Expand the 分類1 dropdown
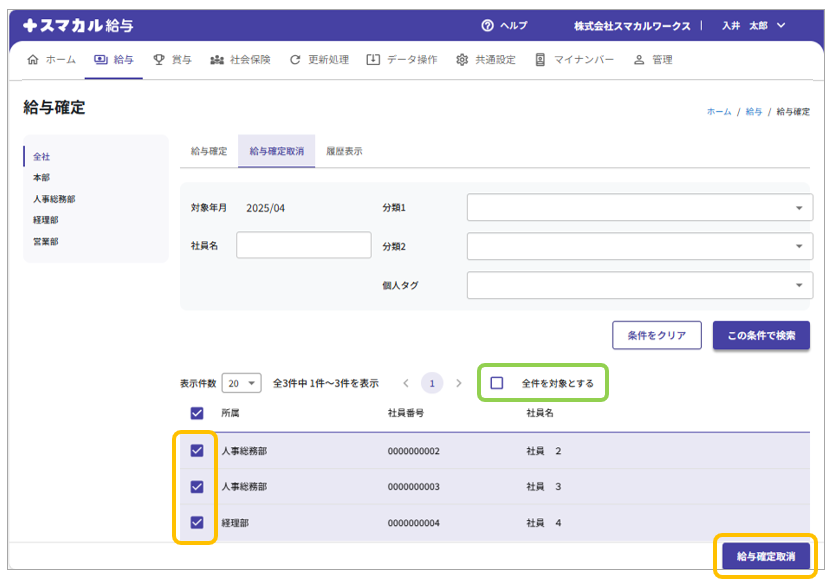 pos(638,208)
